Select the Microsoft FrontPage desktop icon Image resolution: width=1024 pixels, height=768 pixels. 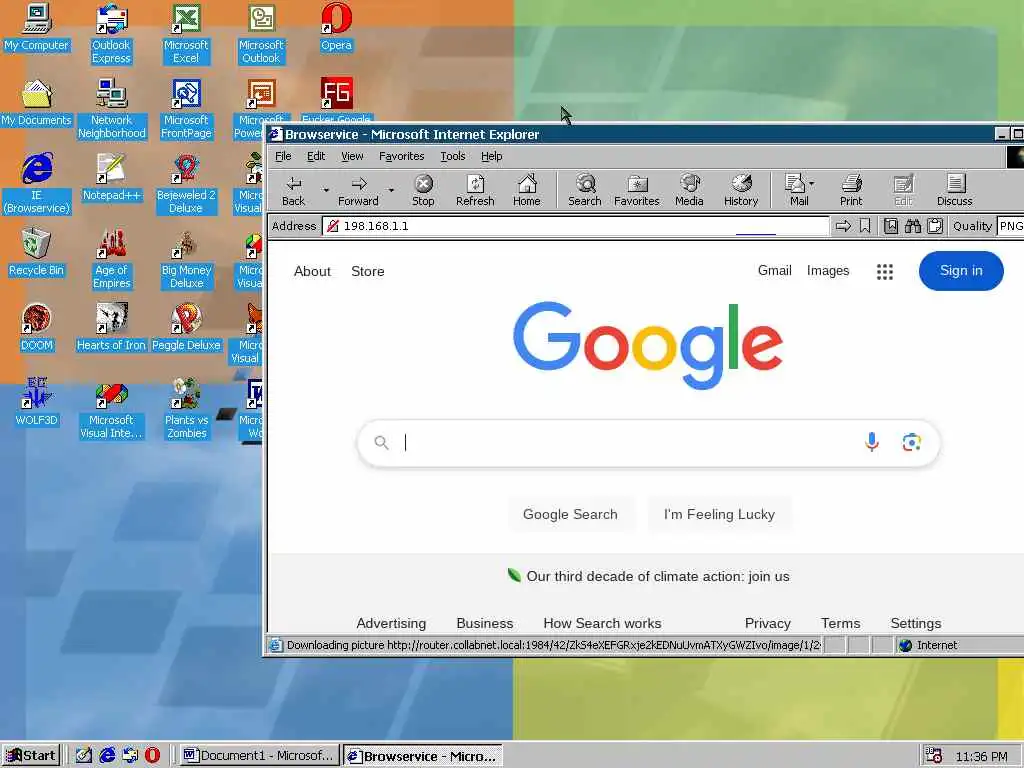click(x=186, y=109)
